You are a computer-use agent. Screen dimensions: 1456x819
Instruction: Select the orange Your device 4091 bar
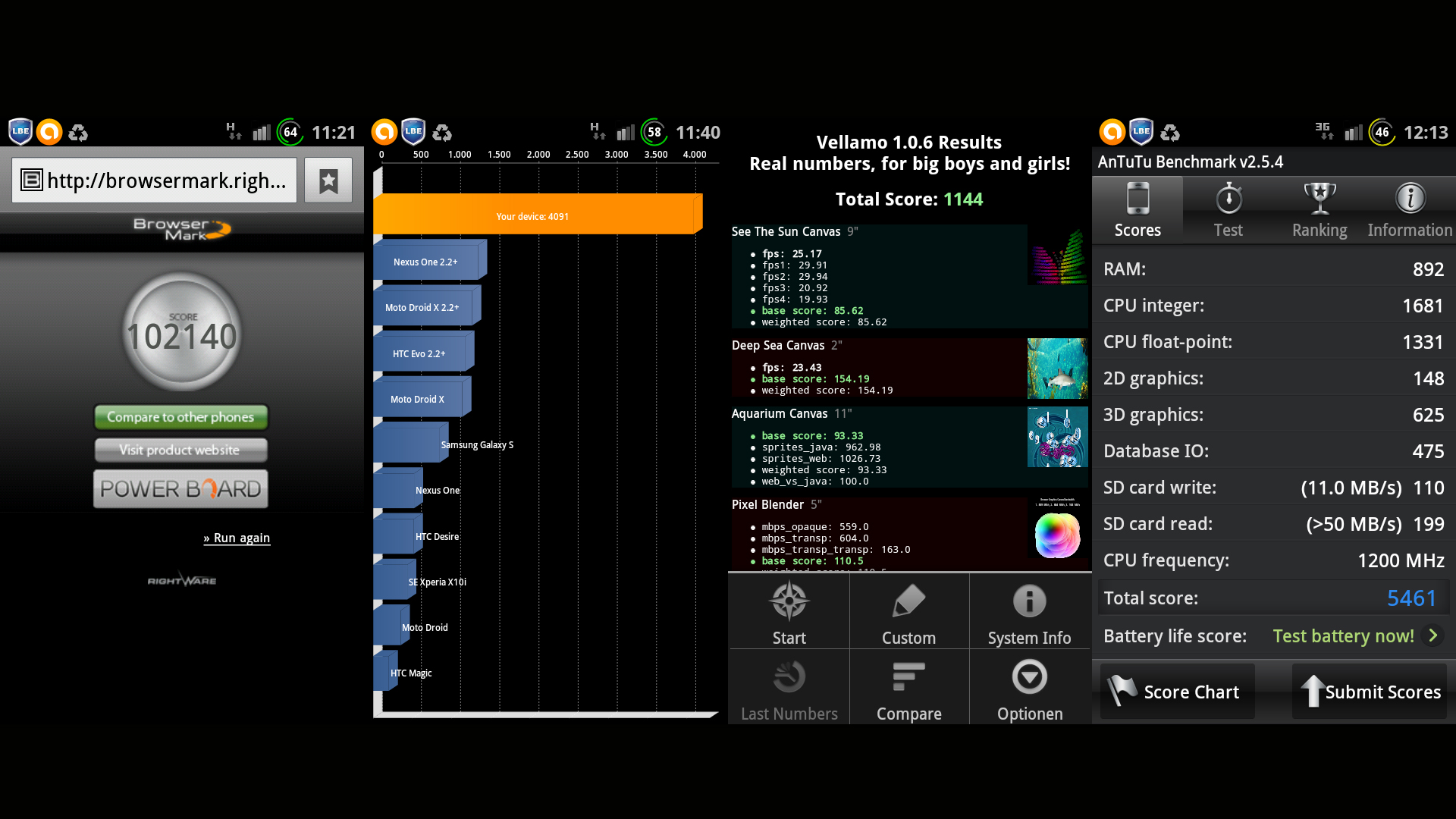click(538, 215)
